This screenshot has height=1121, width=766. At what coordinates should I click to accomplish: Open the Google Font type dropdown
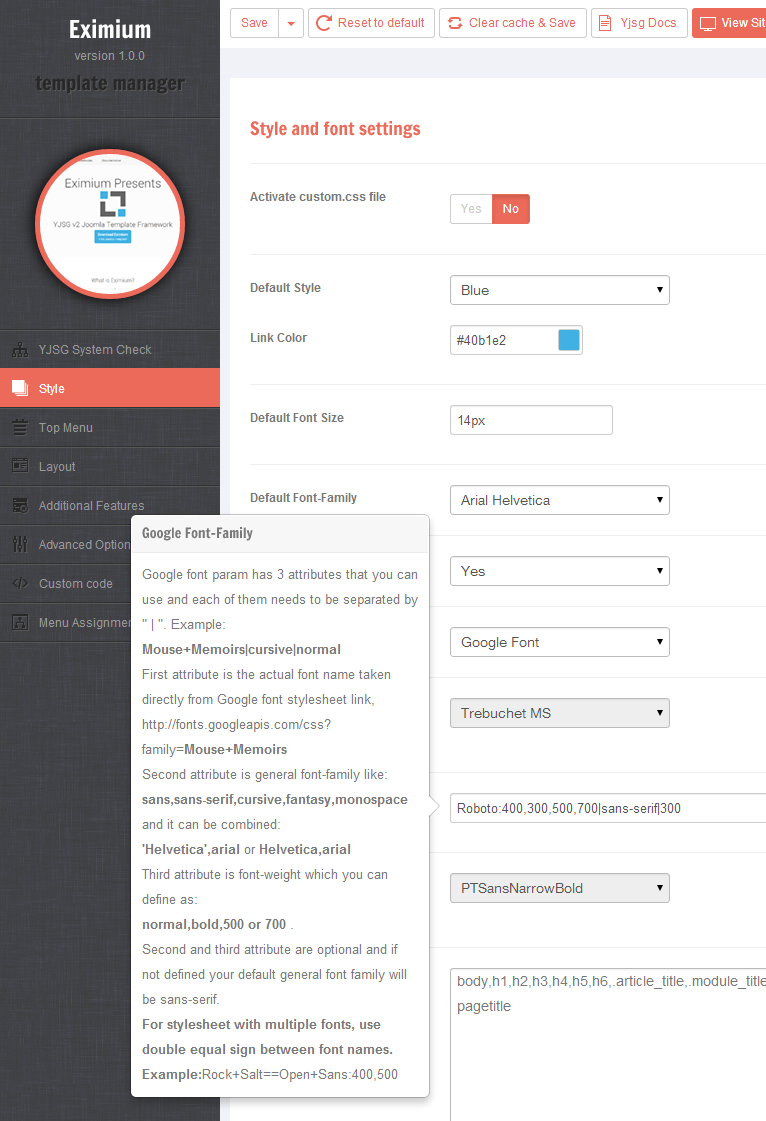point(560,642)
